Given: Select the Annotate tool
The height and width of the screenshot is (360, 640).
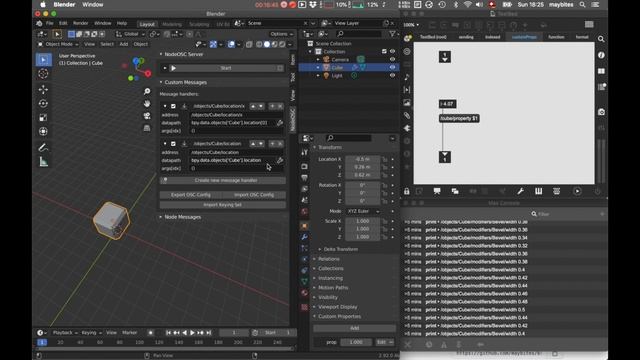Looking at the screenshot, I should [x=43, y=147].
